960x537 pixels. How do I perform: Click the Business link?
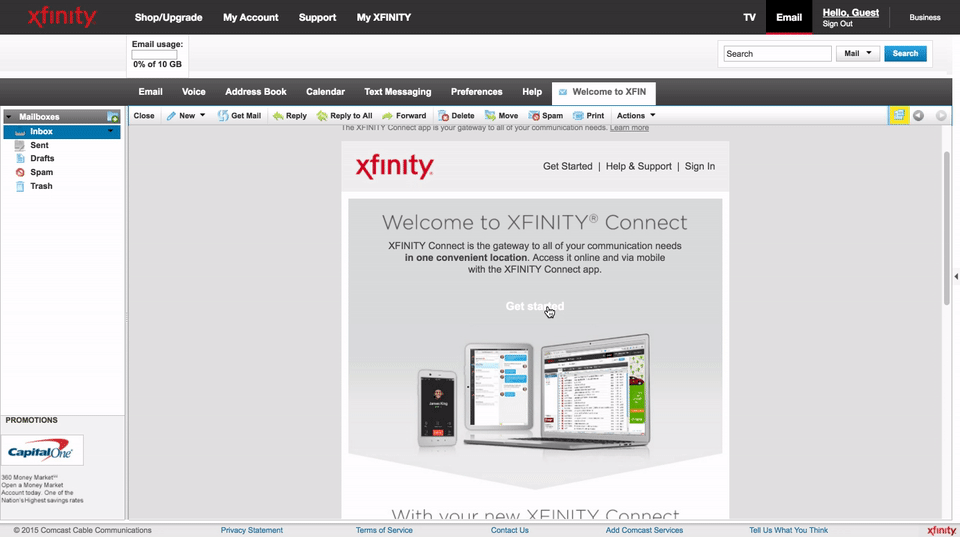click(x=924, y=17)
